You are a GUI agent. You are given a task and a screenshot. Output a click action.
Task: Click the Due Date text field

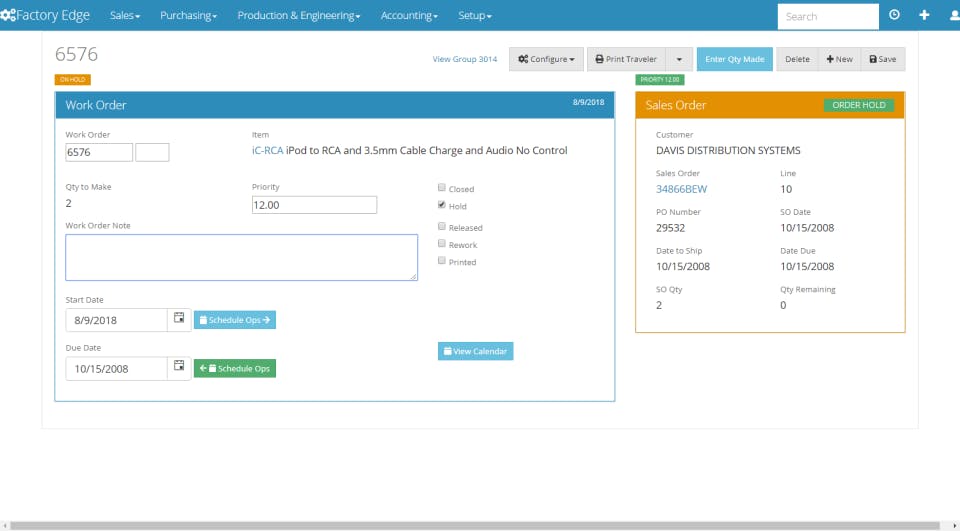click(116, 369)
